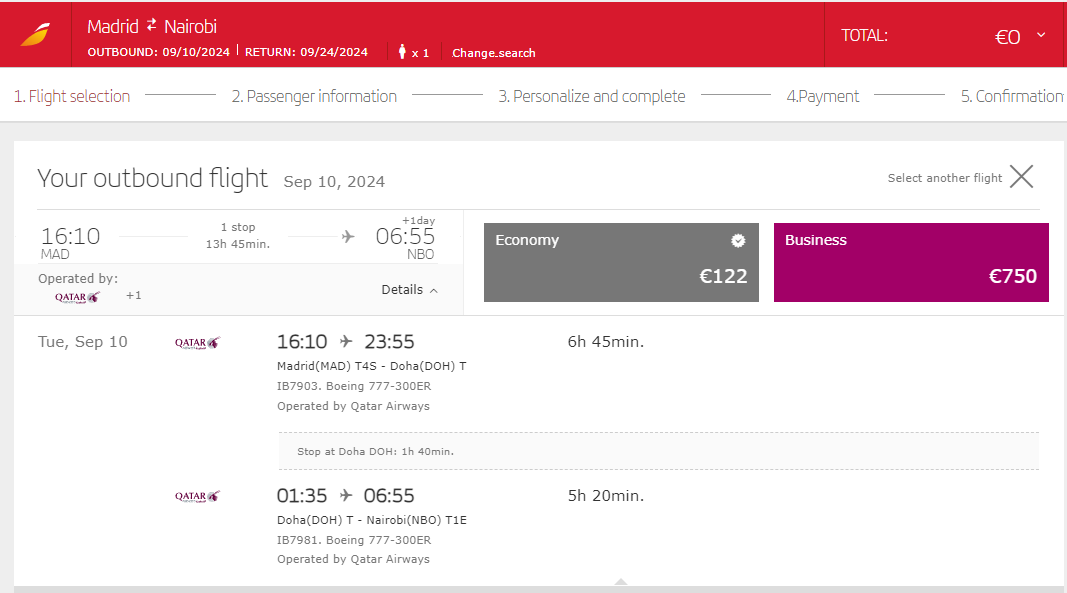1067x593 pixels.
Task: Expand the TOTAL €0 dropdown arrow
Action: [1041, 35]
